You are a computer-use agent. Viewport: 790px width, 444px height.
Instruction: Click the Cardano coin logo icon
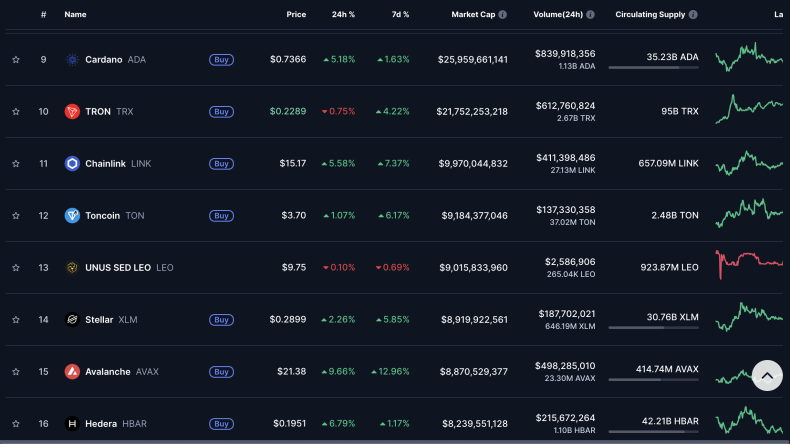coord(72,59)
